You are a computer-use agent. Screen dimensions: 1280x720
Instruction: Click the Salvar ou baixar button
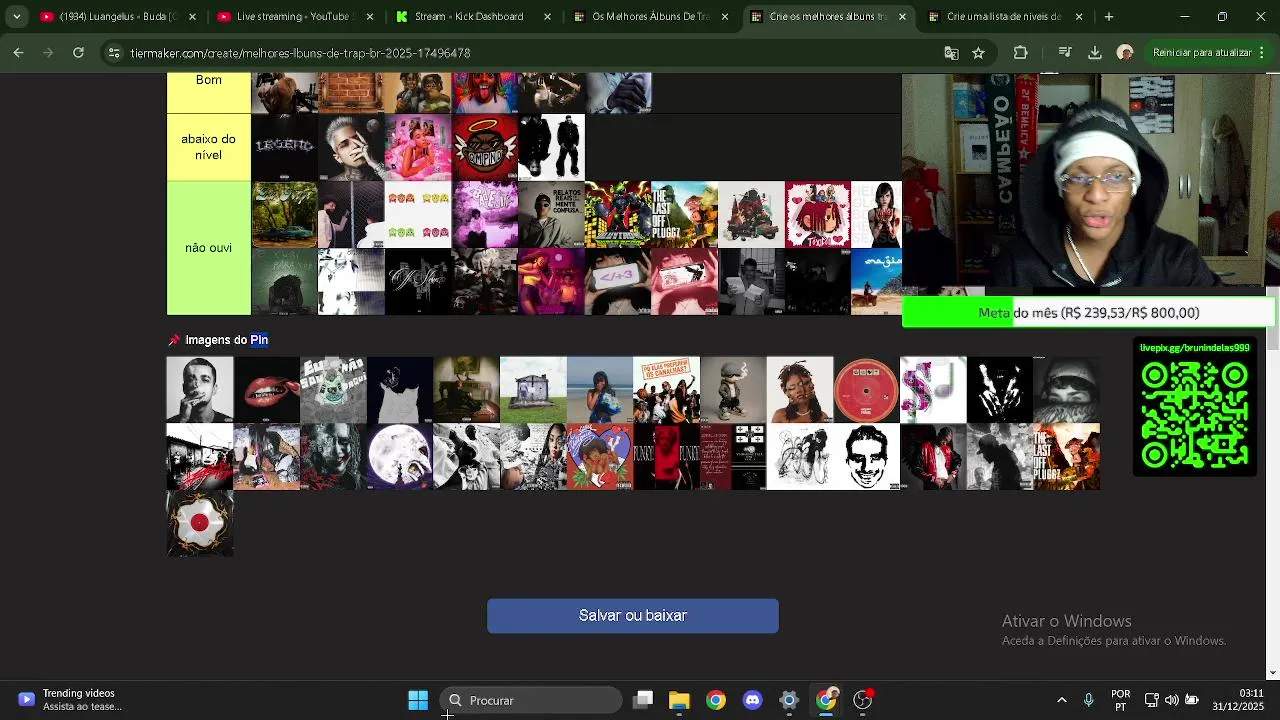coord(633,616)
